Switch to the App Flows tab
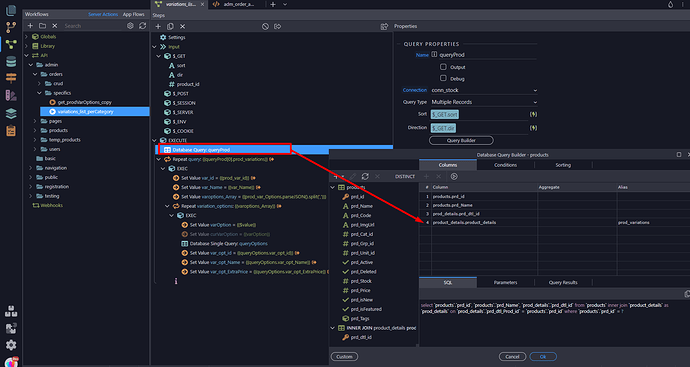Image resolution: width=690 pixels, height=367 pixels. (x=134, y=14)
